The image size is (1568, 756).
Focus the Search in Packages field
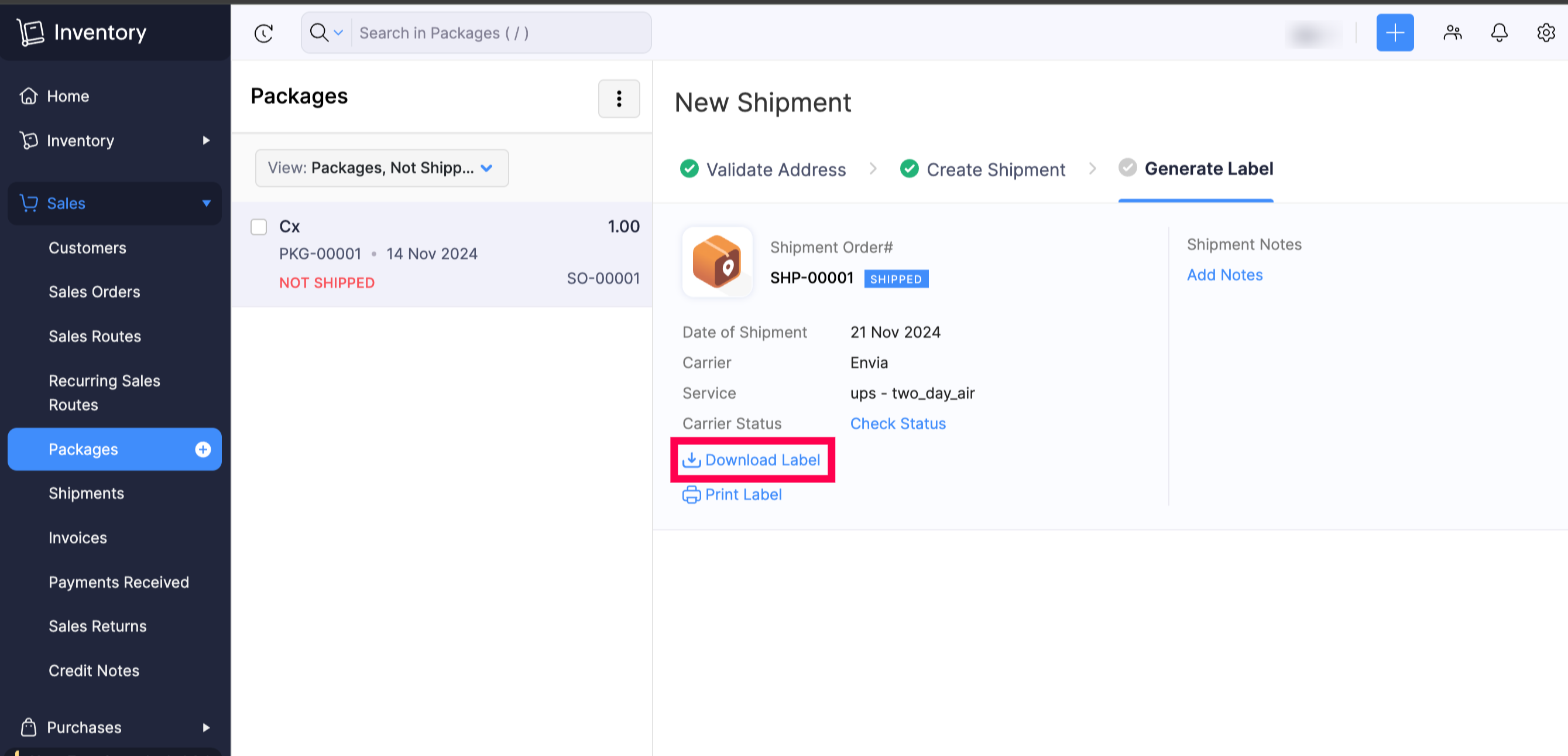click(x=499, y=33)
